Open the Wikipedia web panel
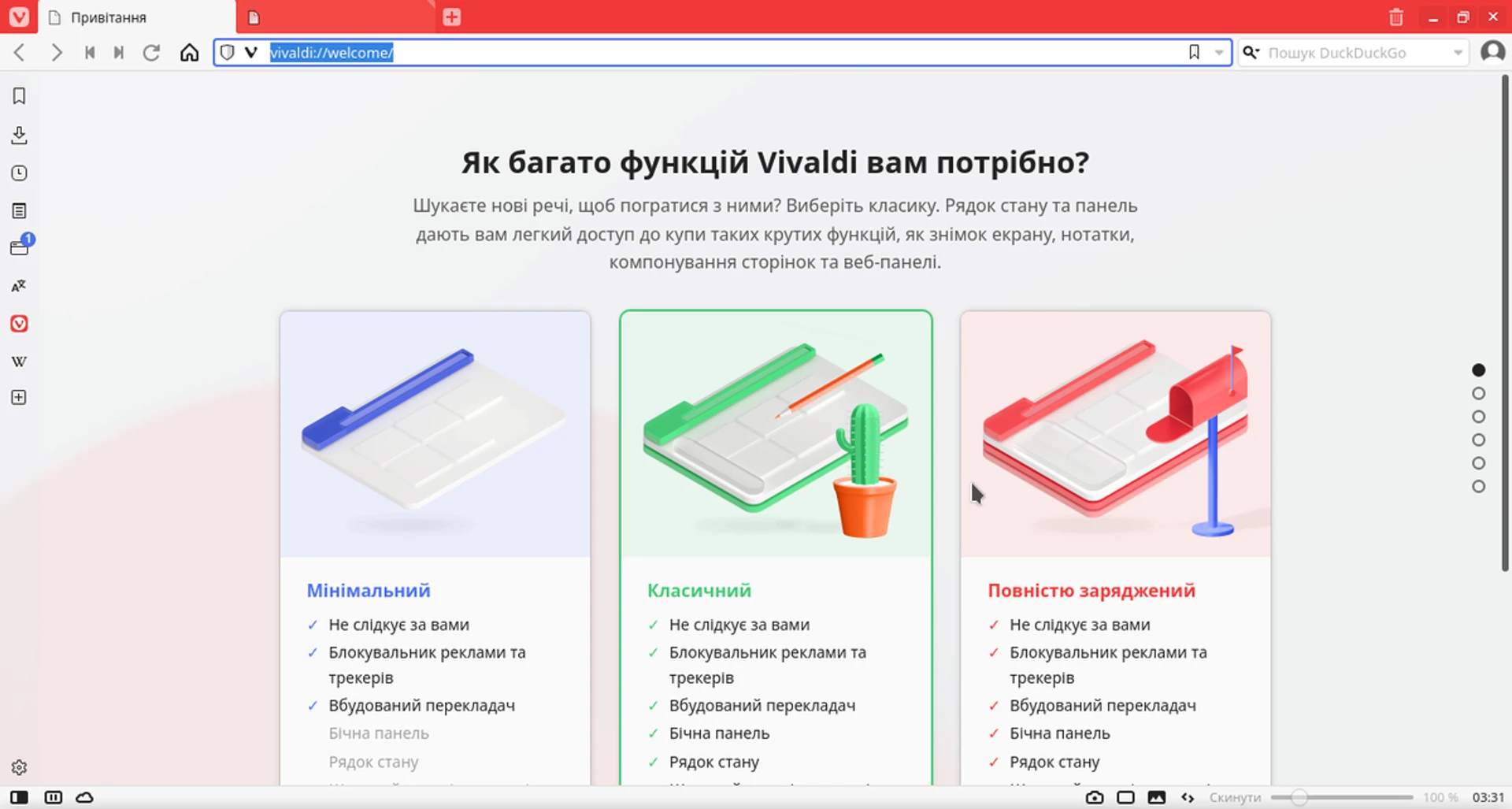The width and height of the screenshot is (1512, 809). pyautogui.click(x=19, y=362)
